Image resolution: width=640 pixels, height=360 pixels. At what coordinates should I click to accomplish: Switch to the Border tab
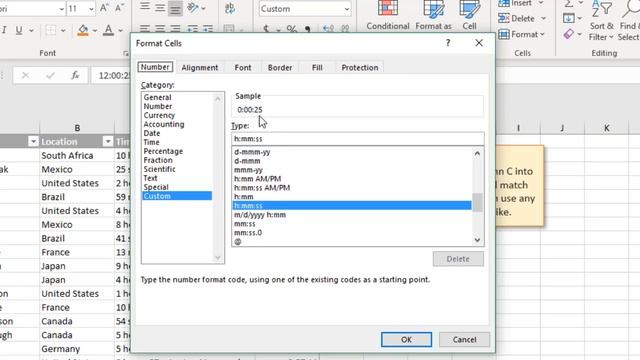280,68
